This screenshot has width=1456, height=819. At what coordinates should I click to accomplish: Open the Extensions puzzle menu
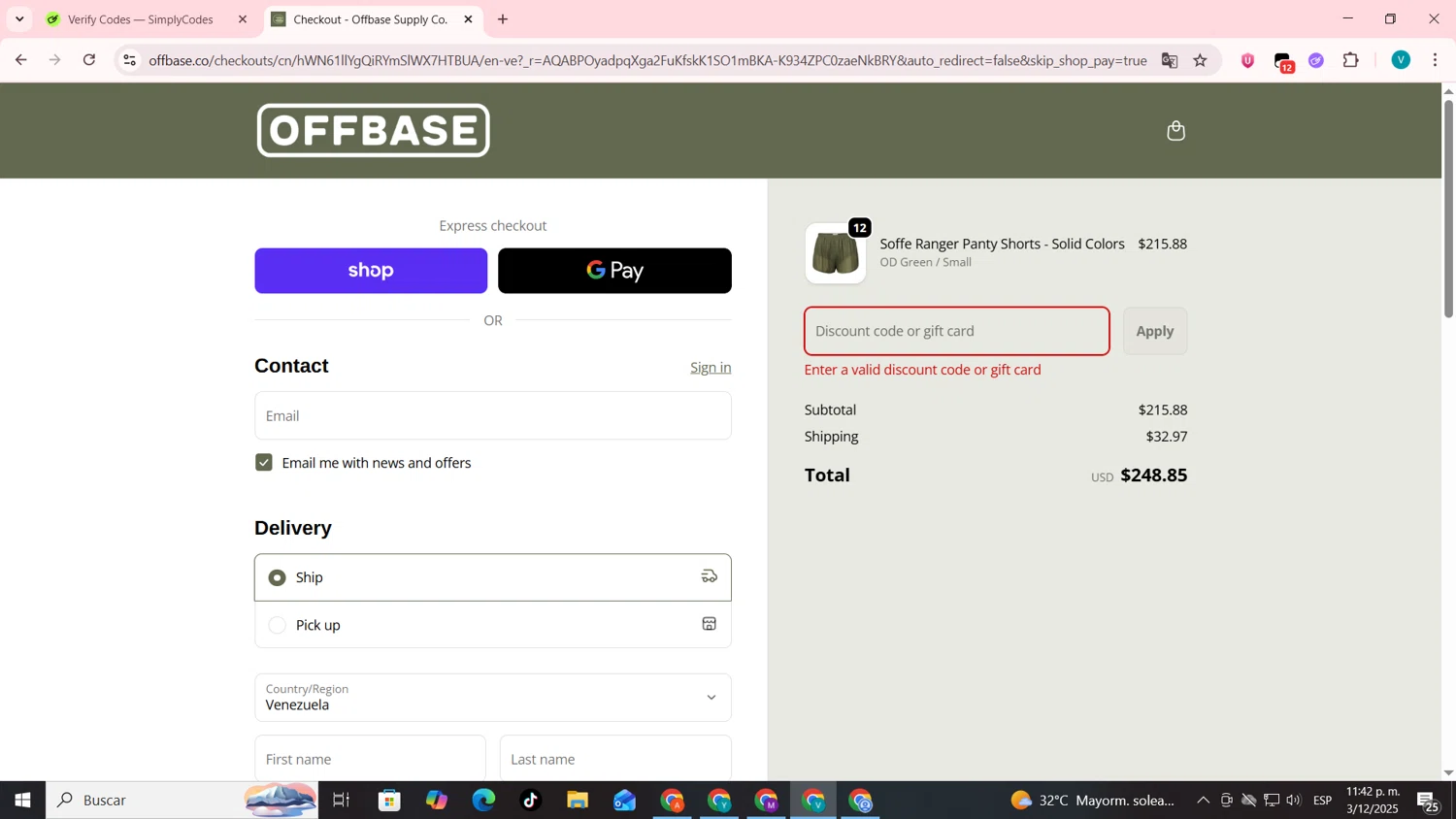pos(1350,60)
